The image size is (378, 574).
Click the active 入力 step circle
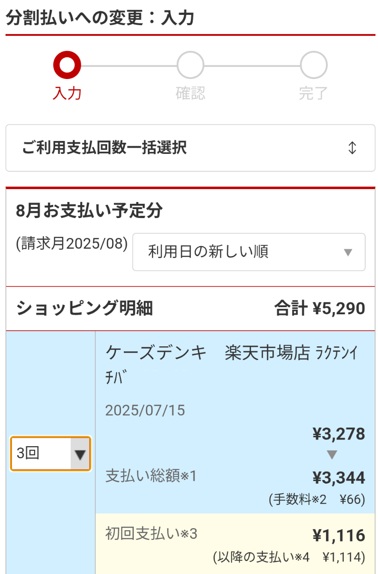point(67,65)
